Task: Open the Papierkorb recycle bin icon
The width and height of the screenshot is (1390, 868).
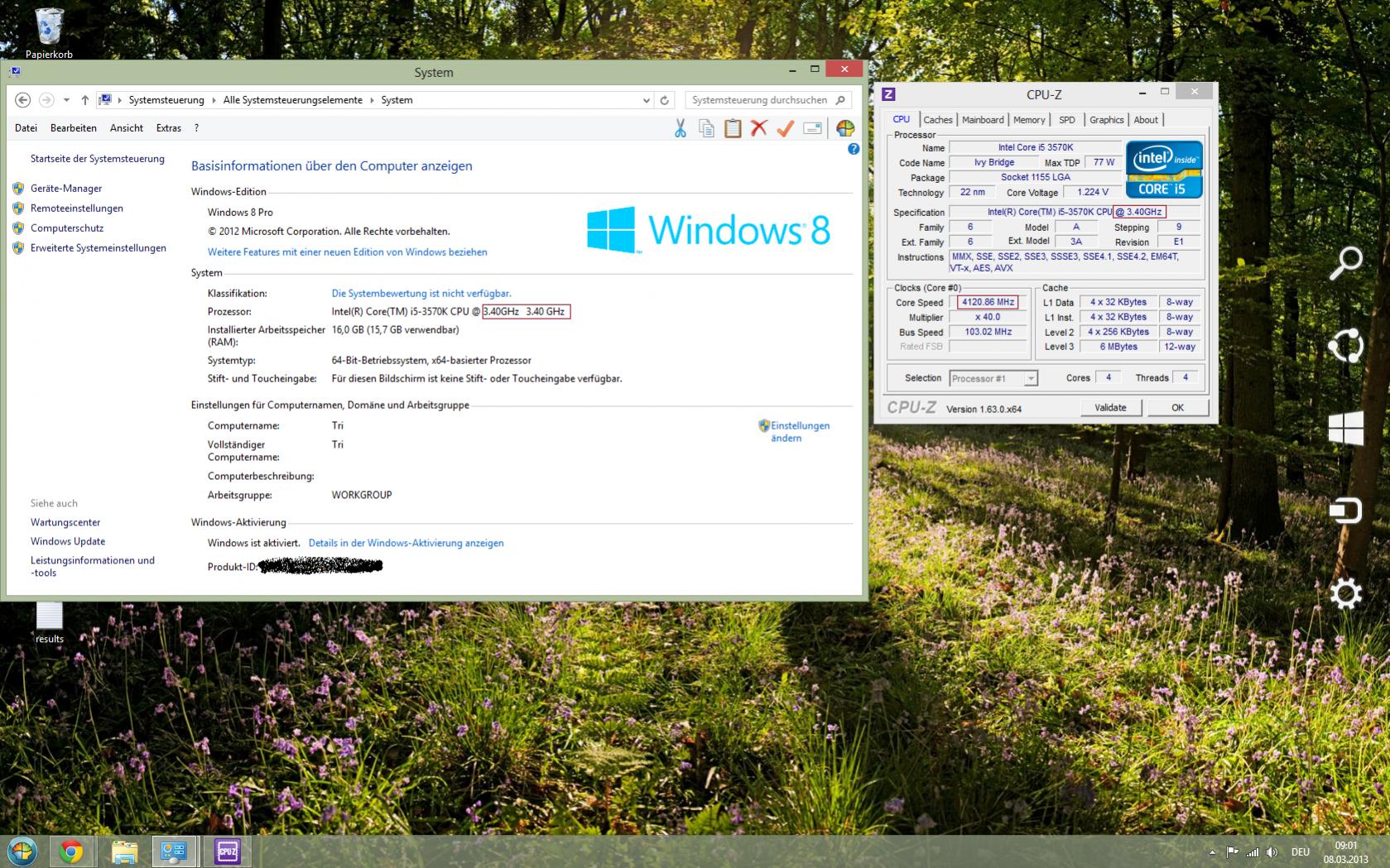Action: click(x=49, y=33)
